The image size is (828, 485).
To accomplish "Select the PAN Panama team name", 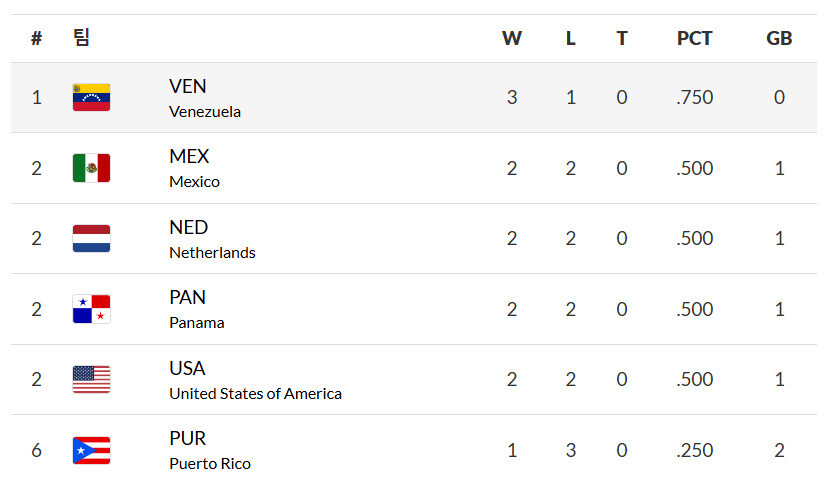I will 196,309.
